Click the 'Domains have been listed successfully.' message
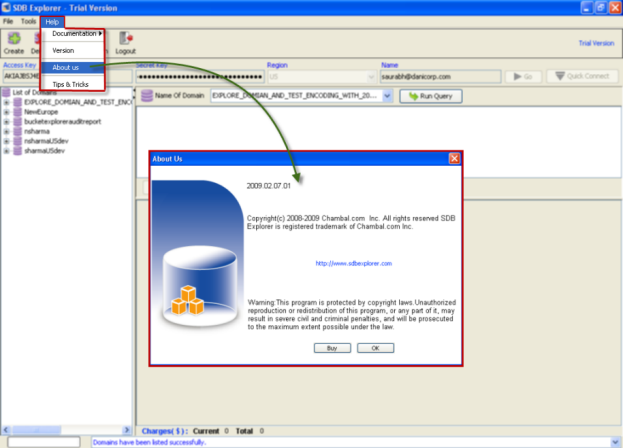623x448 pixels. tap(149, 442)
